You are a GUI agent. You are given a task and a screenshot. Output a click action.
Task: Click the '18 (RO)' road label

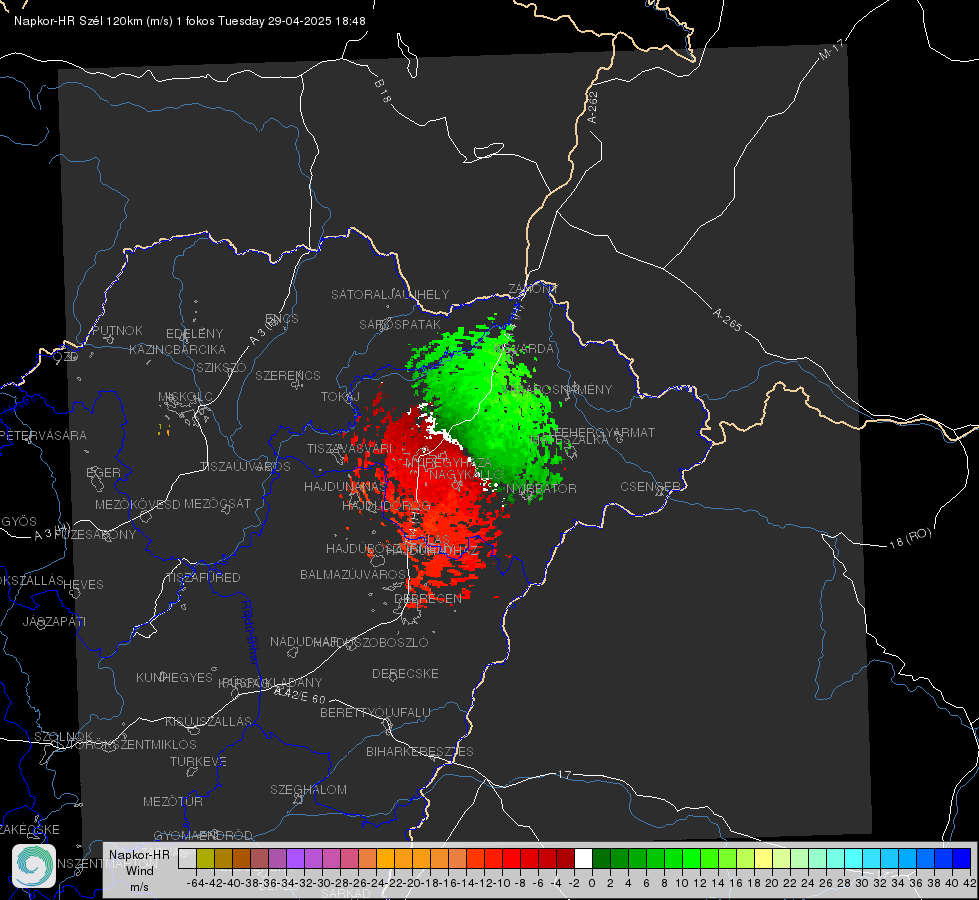910,538
